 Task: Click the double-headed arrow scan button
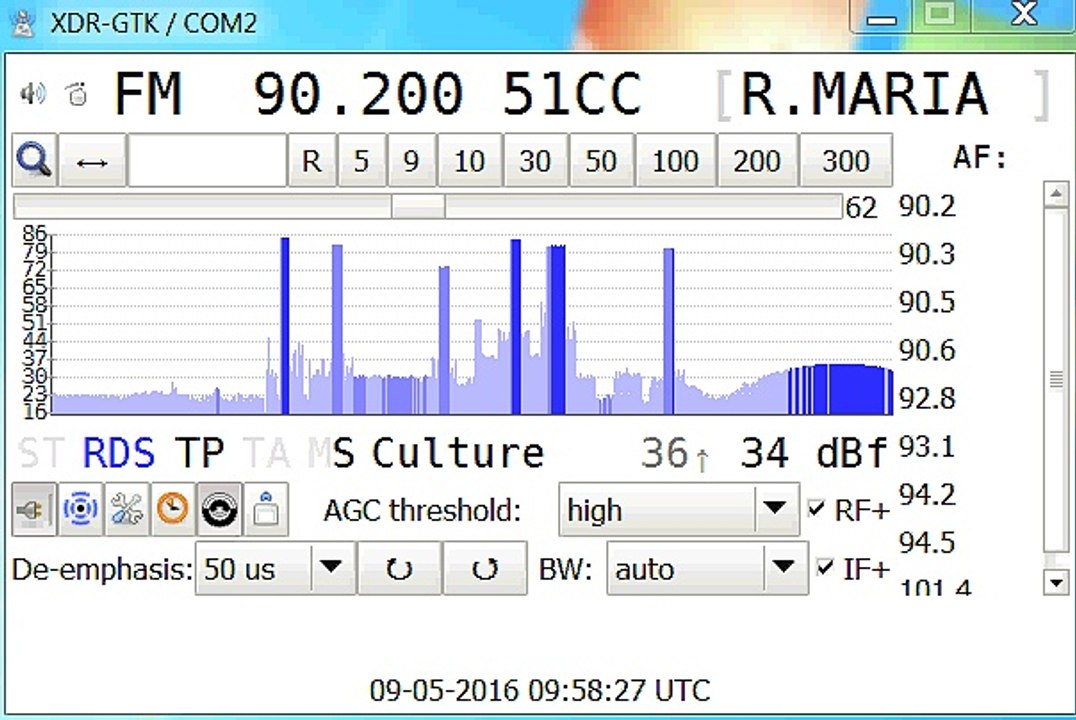click(93, 161)
